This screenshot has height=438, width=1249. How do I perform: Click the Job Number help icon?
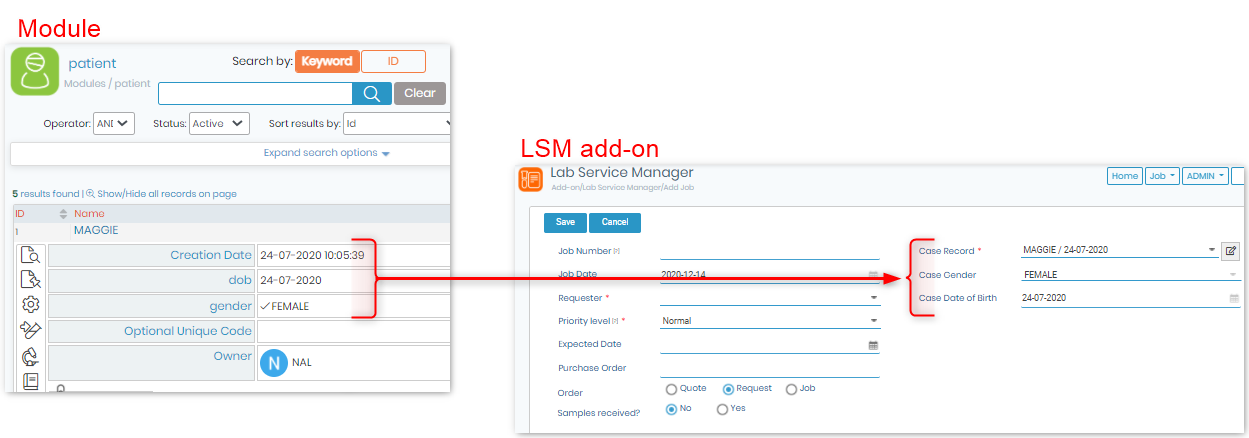click(617, 251)
